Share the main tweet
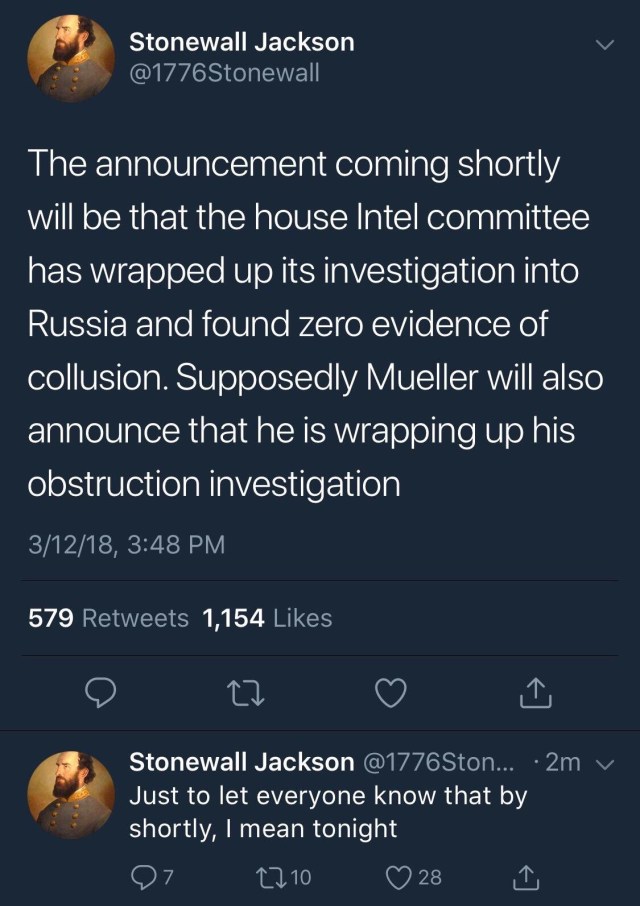640x906 pixels. click(533, 691)
